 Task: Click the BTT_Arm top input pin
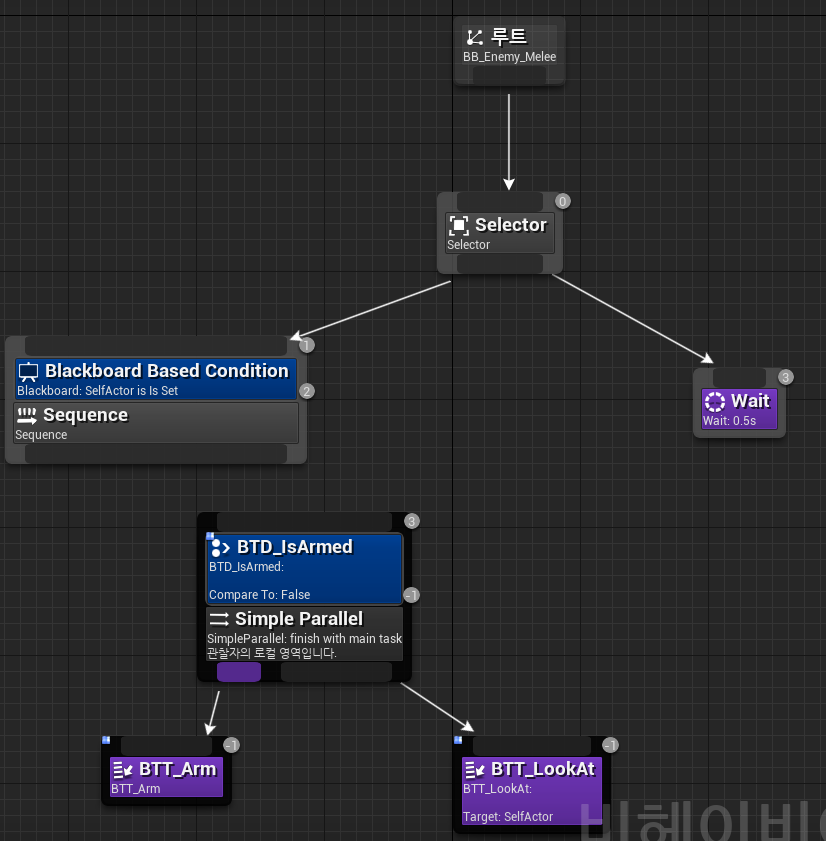click(x=166, y=746)
